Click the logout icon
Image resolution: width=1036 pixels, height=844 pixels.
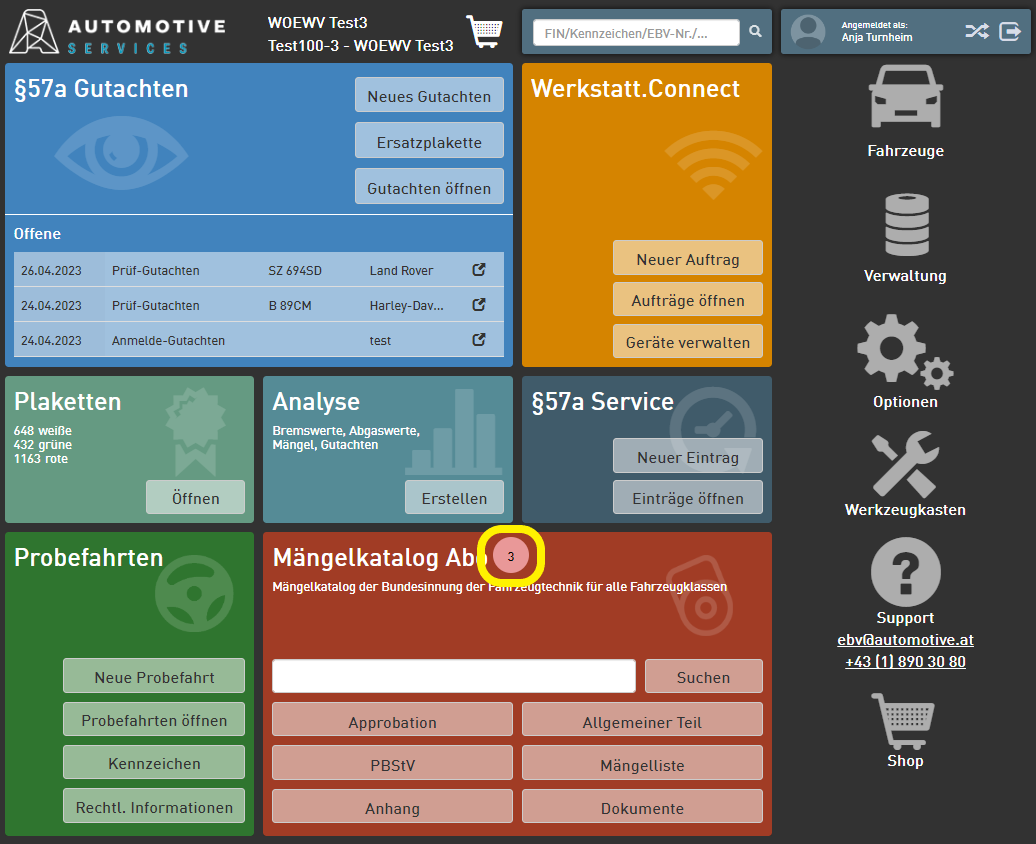point(1010,31)
